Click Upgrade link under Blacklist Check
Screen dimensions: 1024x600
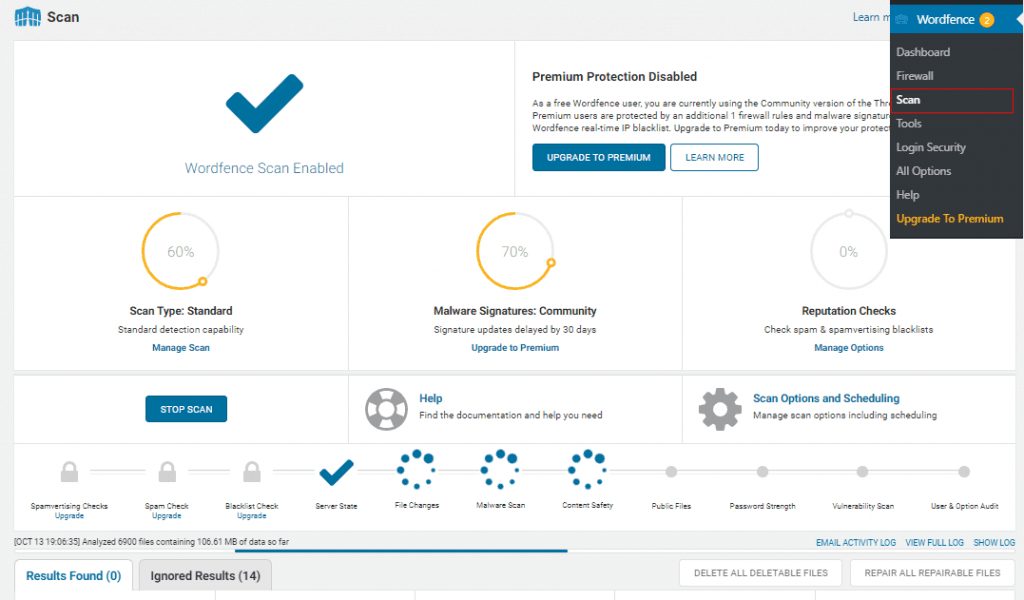coord(251,516)
